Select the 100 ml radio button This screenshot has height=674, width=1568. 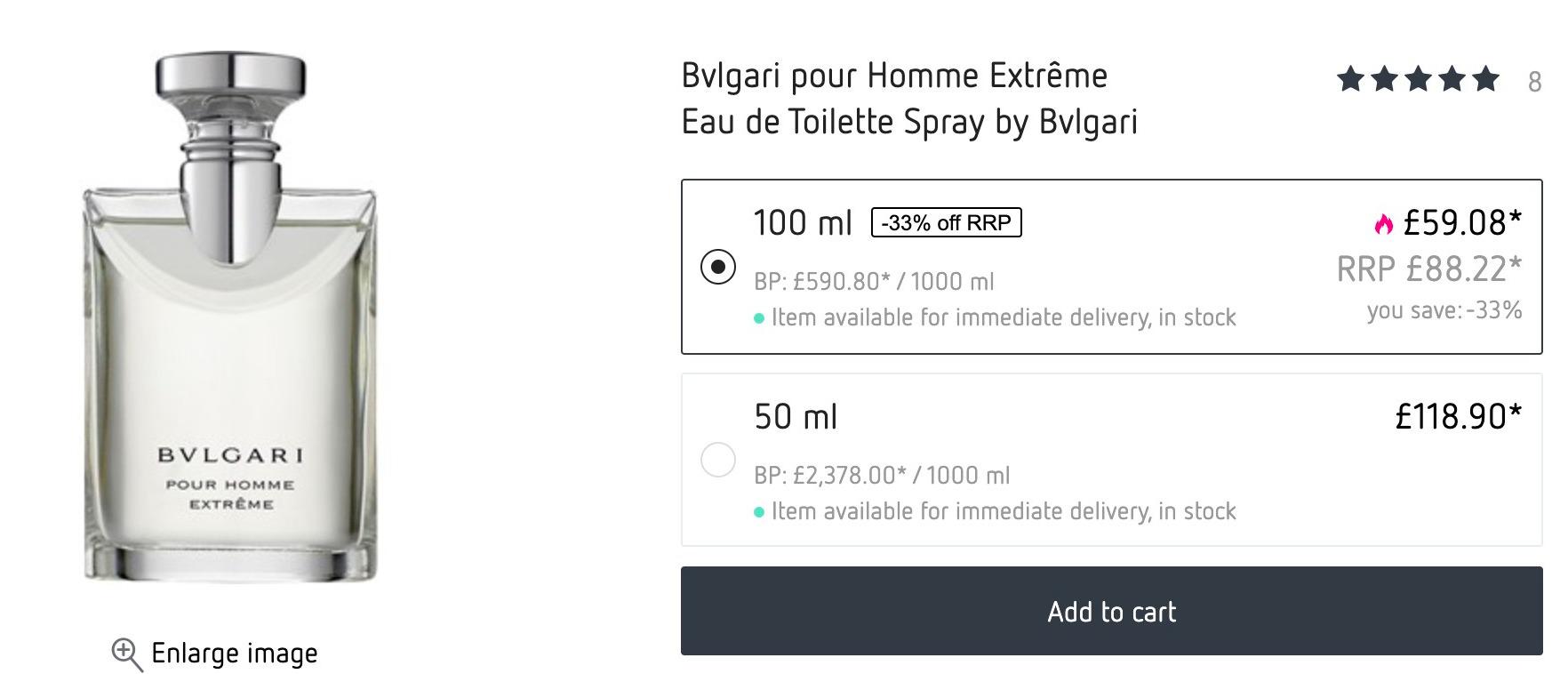[718, 267]
